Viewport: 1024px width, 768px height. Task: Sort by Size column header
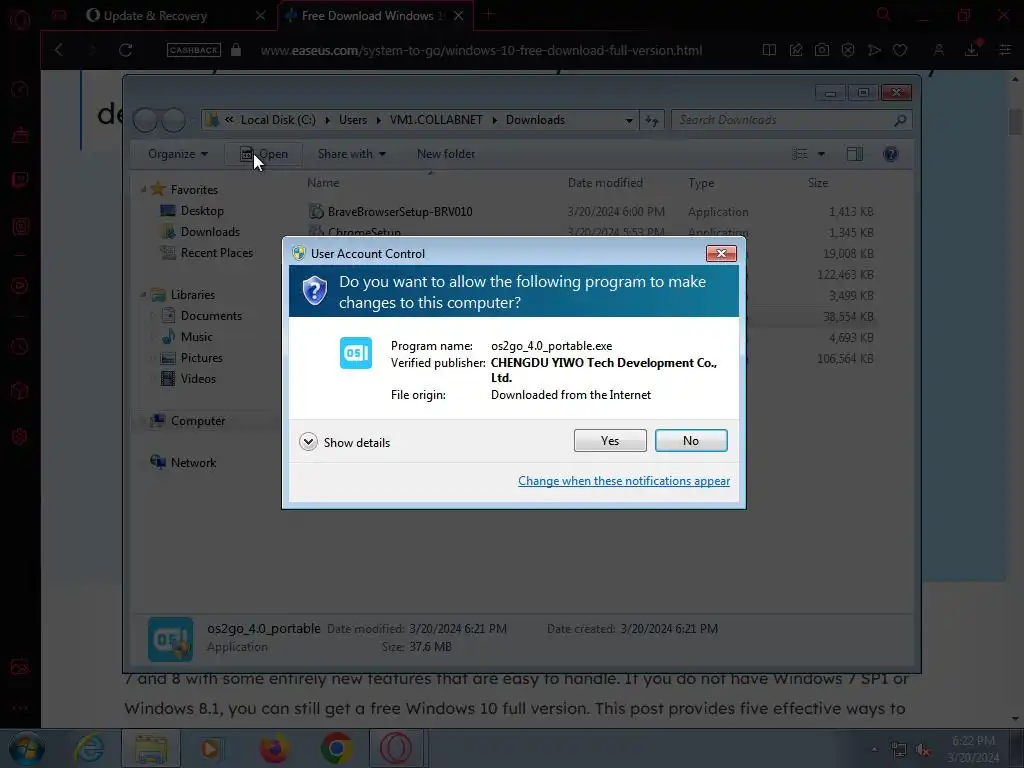818,183
